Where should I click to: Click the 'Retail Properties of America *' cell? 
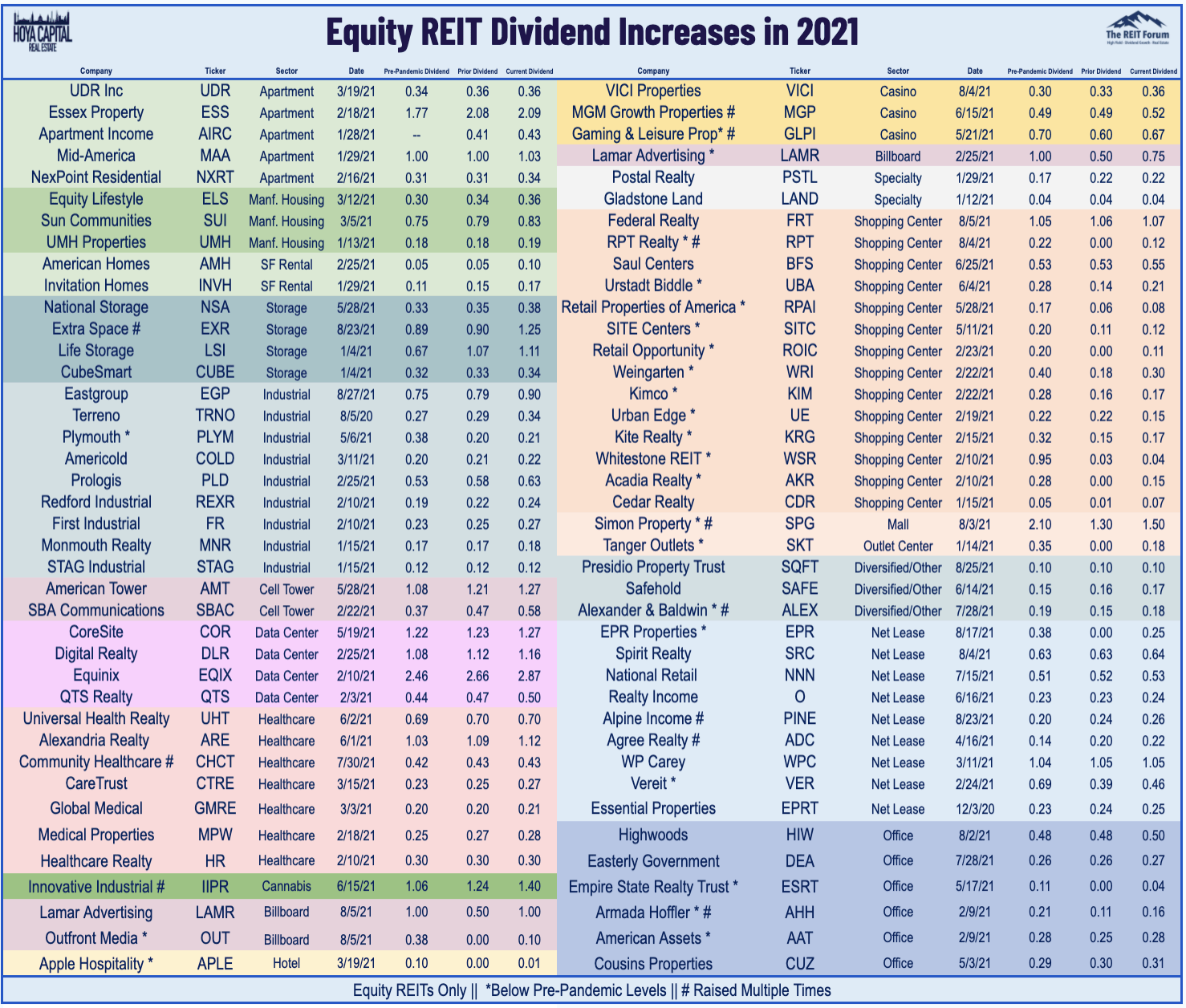653,307
